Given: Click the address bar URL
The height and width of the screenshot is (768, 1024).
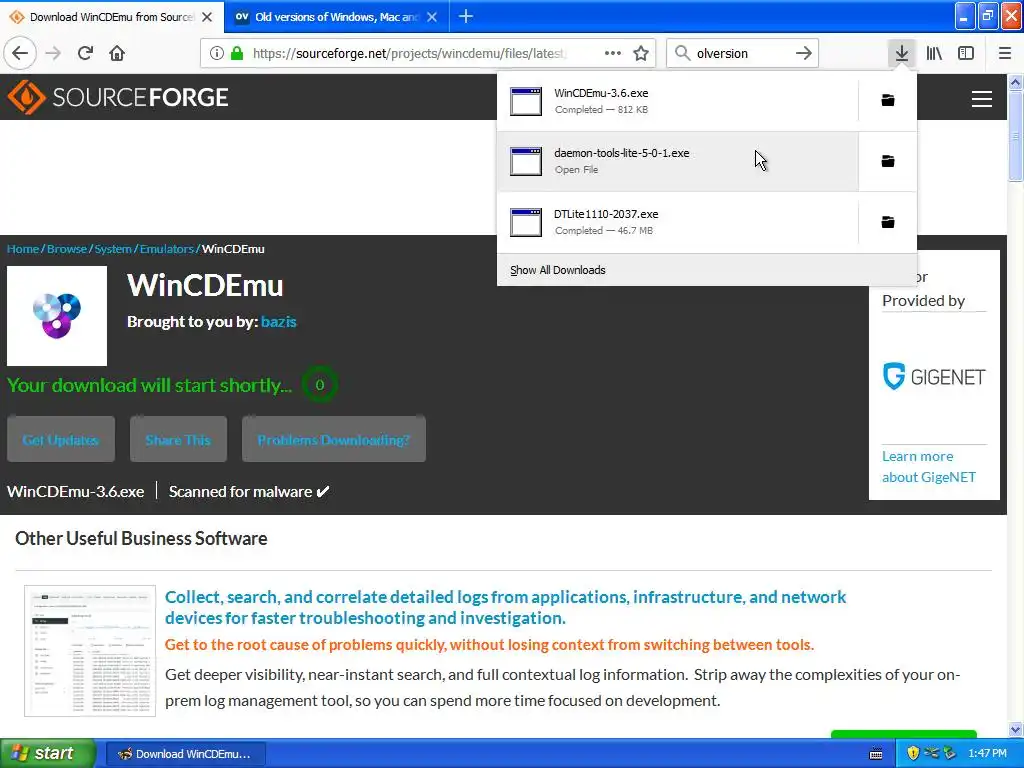Looking at the screenshot, I should click(409, 54).
